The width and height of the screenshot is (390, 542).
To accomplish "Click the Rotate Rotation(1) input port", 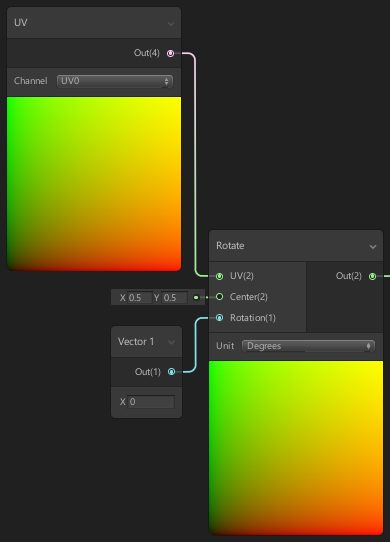I will tap(220, 318).
